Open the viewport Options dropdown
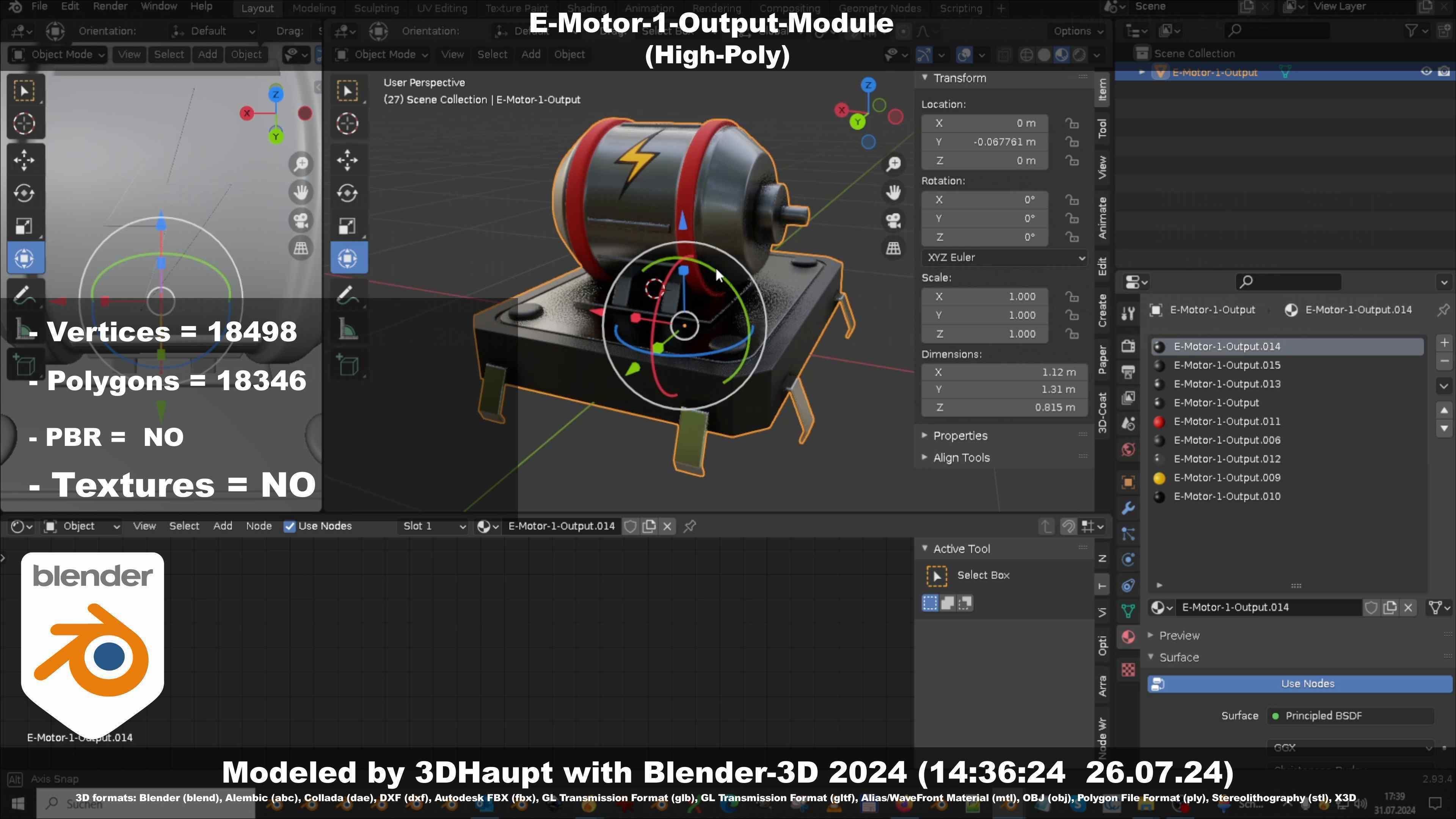Image resolution: width=1456 pixels, height=819 pixels. 1078,31
